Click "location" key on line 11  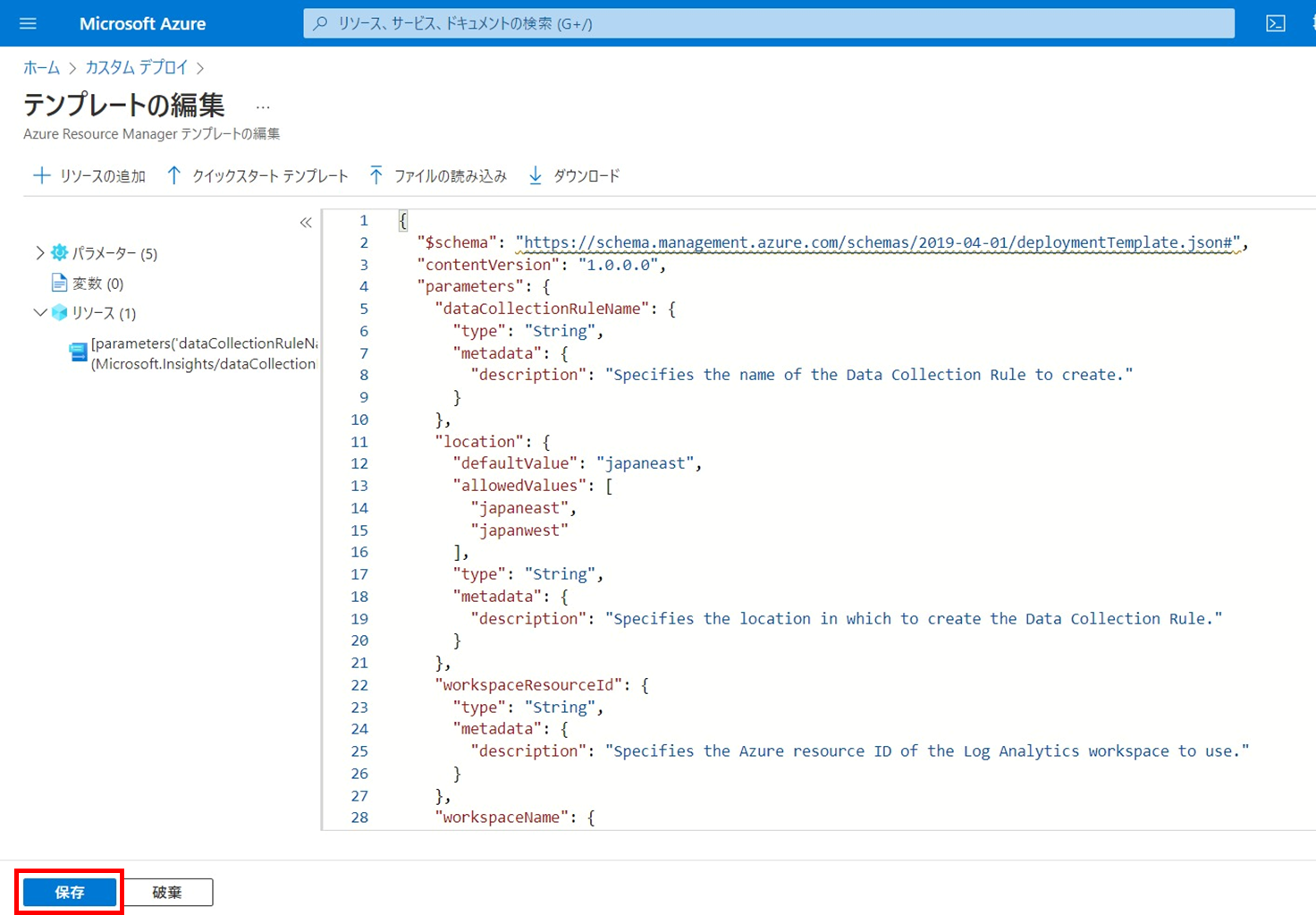click(479, 442)
